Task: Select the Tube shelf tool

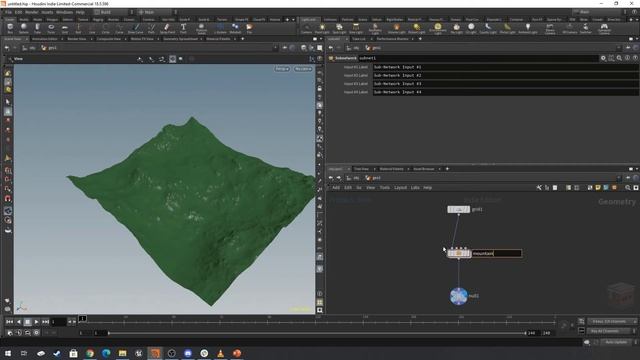Action: 37,28
